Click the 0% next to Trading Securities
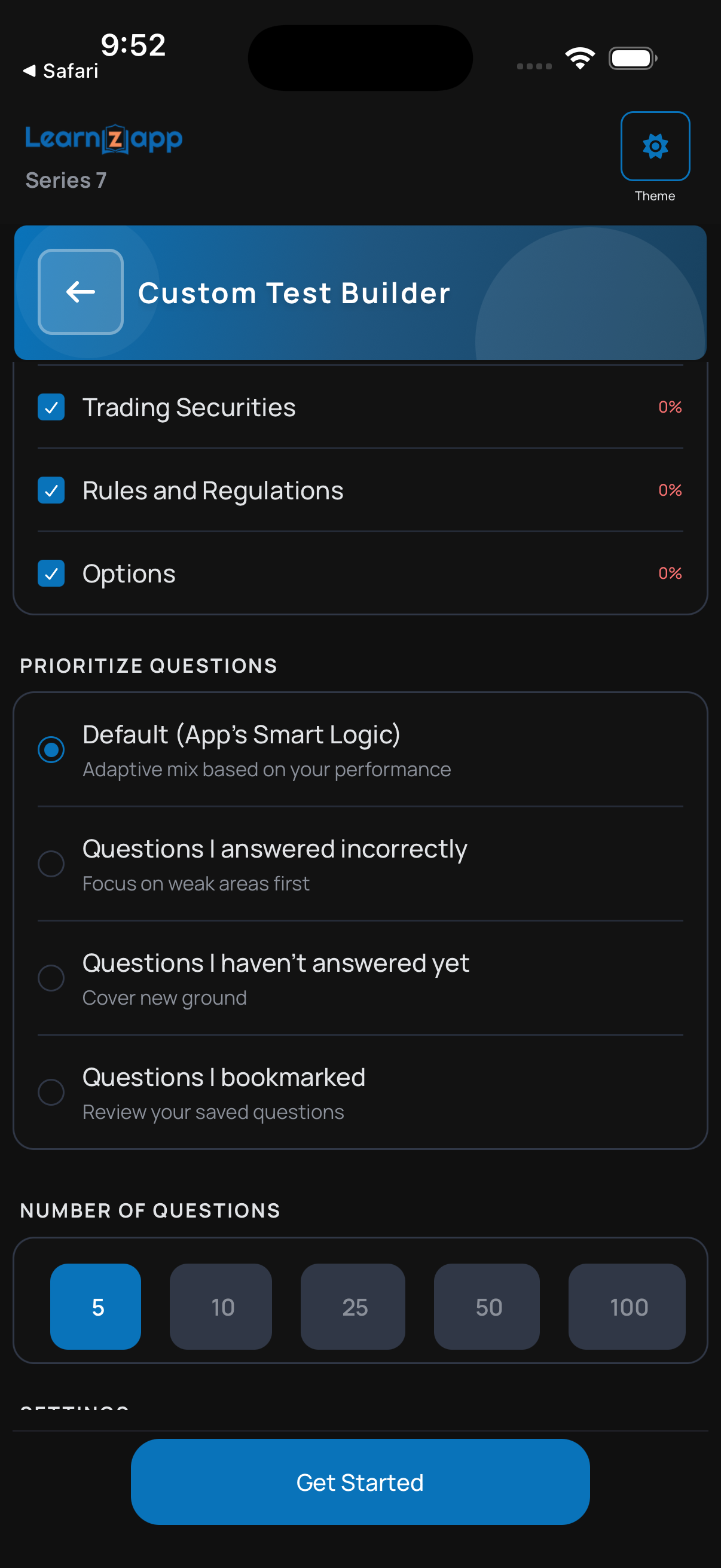The width and height of the screenshot is (721, 1568). (669, 407)
